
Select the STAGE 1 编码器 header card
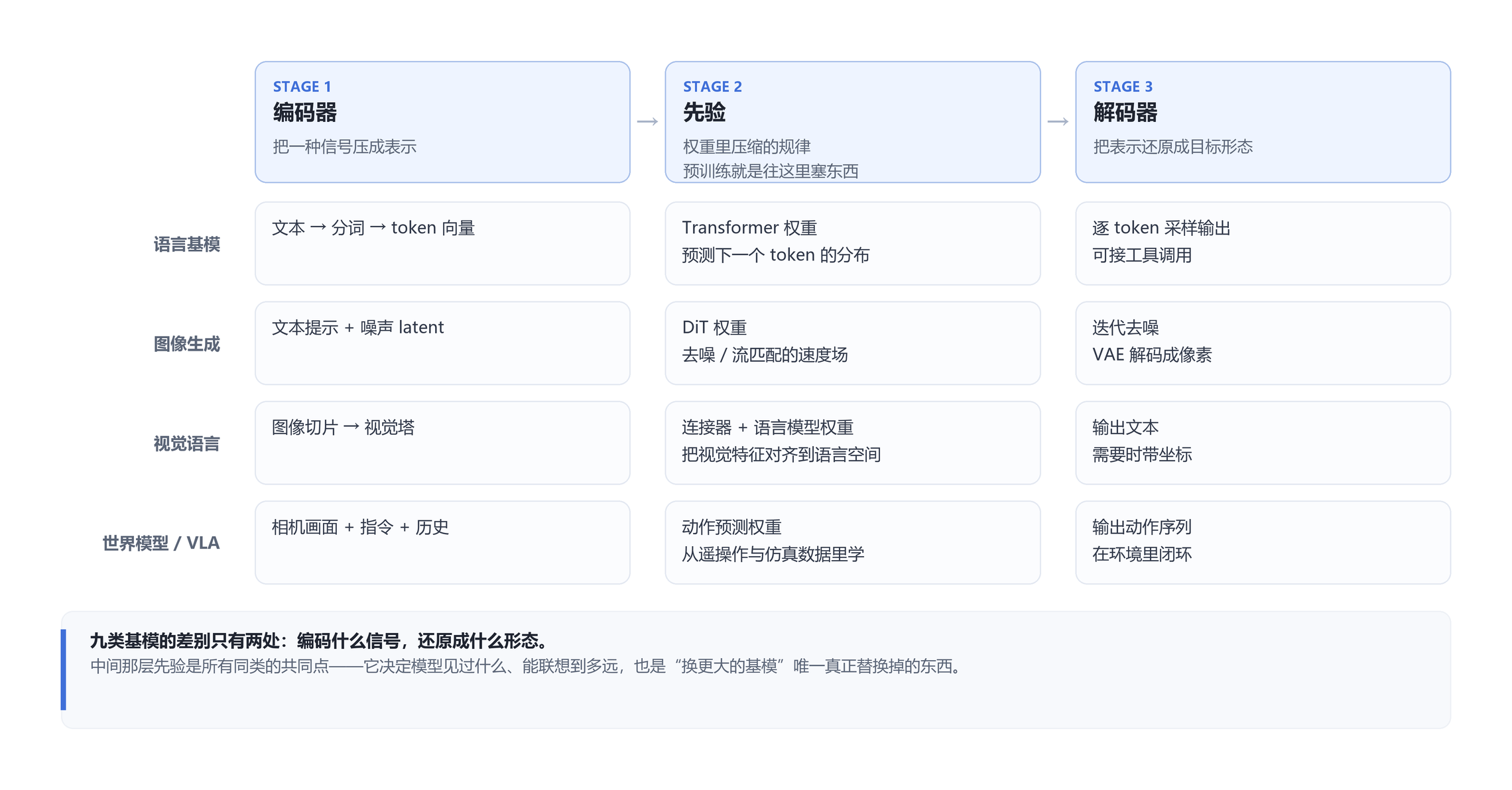point(442,122)
